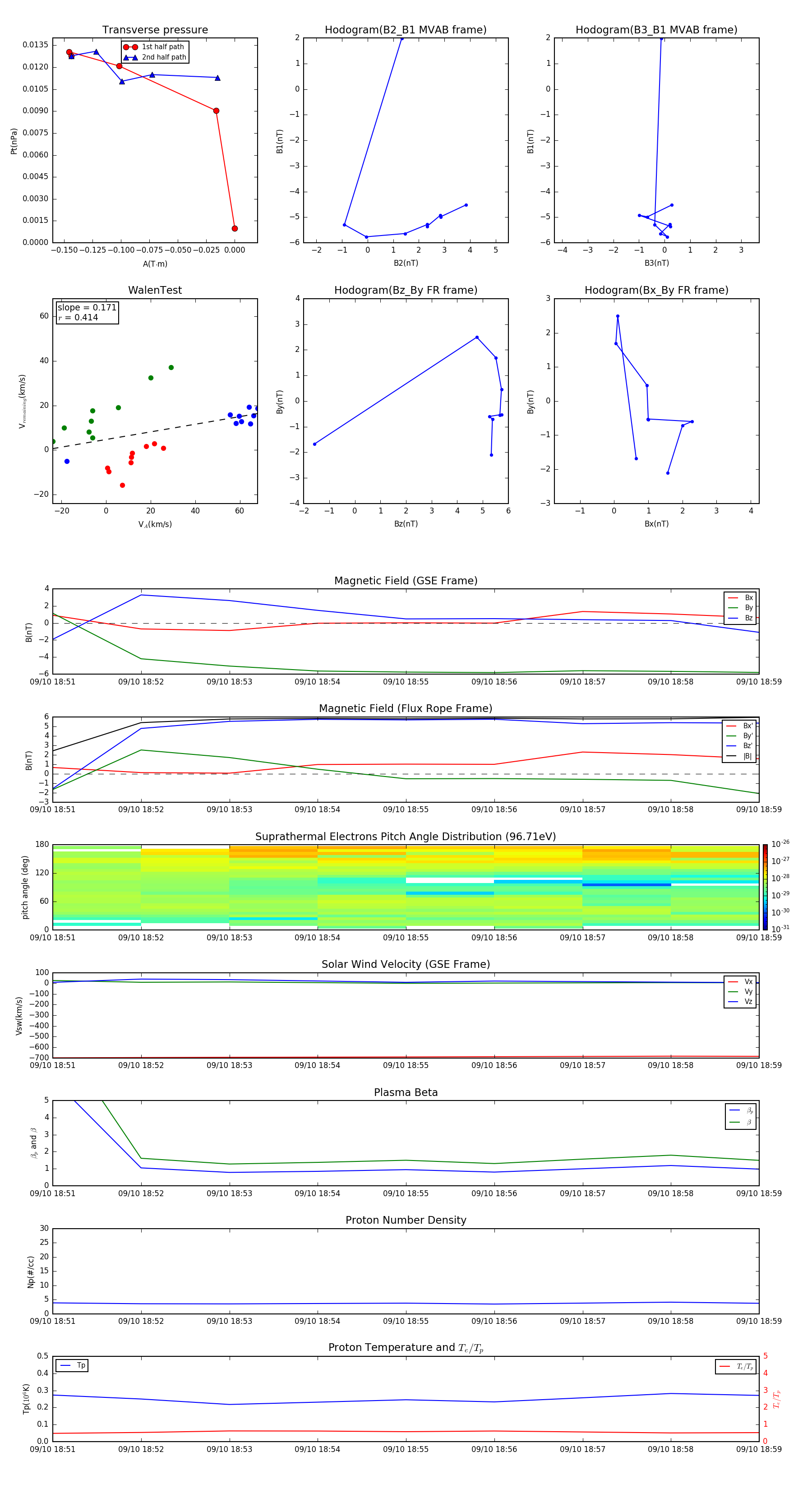
Task: Click 'Hodogram(Bz_By FR frame)' title
Action: [x=406, y=290]
